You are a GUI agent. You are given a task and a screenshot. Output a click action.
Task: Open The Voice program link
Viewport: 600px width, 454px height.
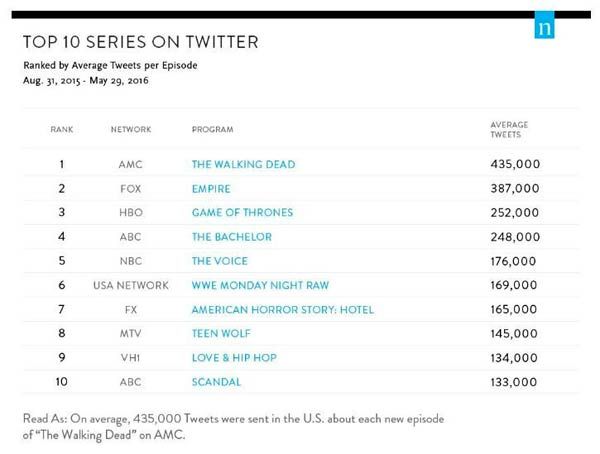tap(219, 261)
